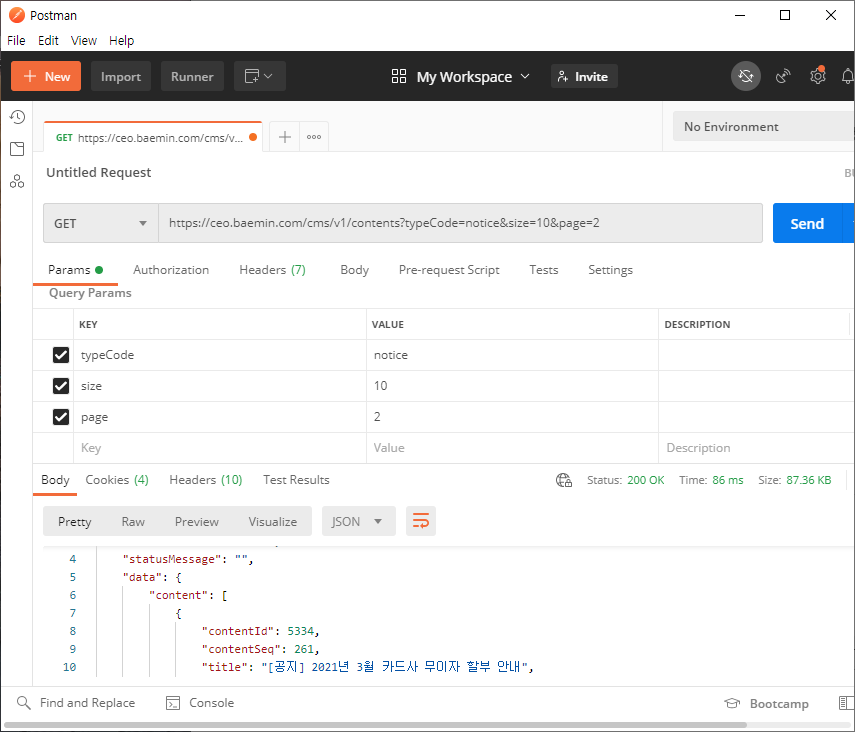Click the empty Key parameter field

pos(220,448)
